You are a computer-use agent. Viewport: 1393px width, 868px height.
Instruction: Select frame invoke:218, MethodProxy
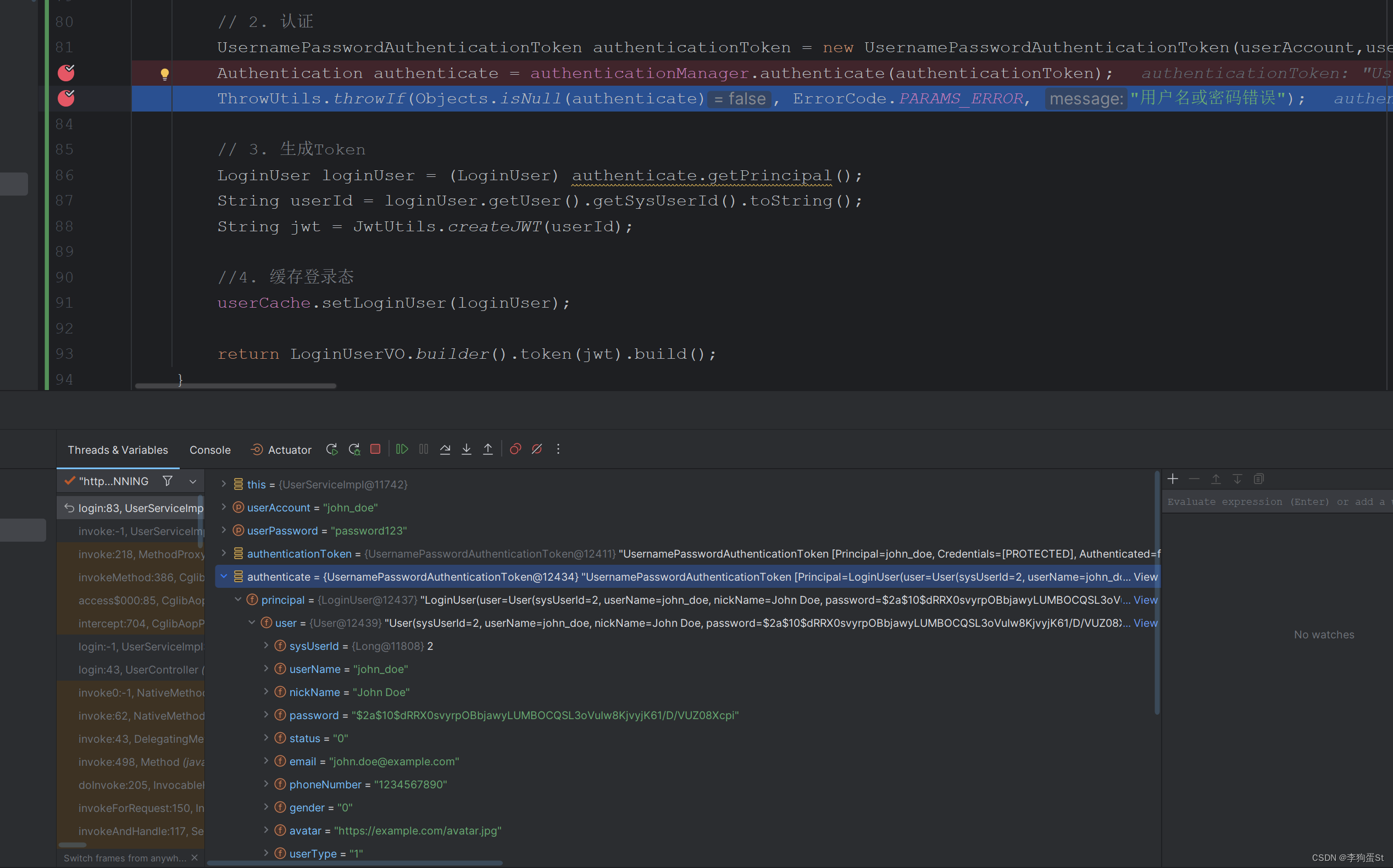(x=131, y=554)
